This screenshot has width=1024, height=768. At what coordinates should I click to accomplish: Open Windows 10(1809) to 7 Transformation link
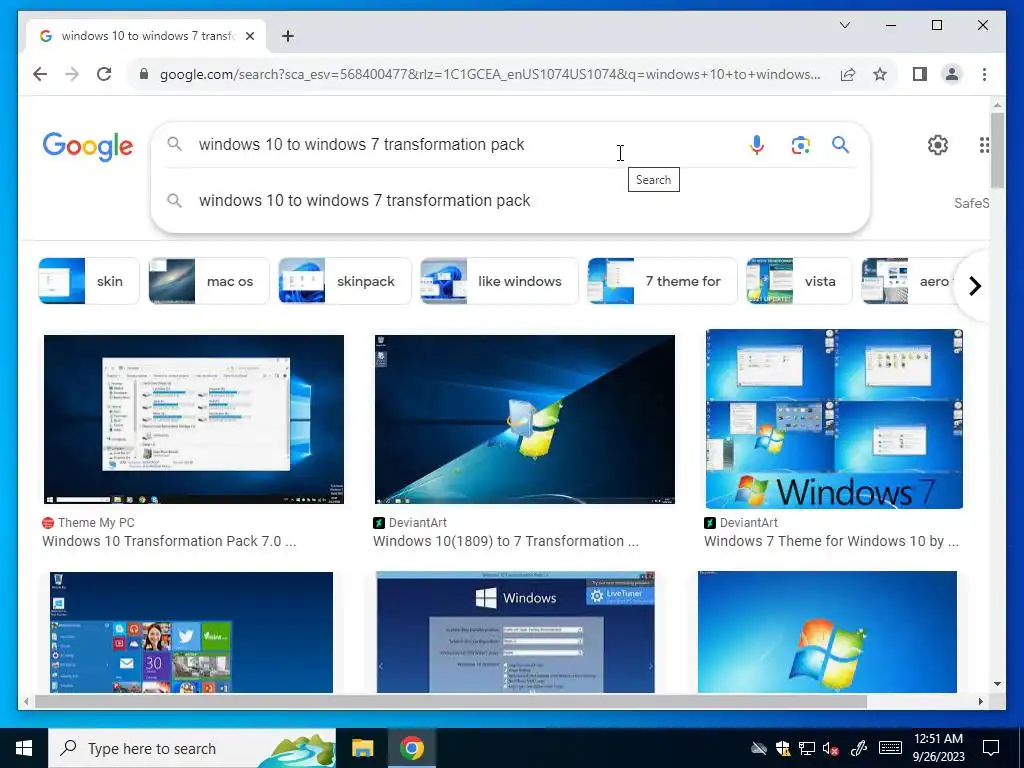click(506, 541)
